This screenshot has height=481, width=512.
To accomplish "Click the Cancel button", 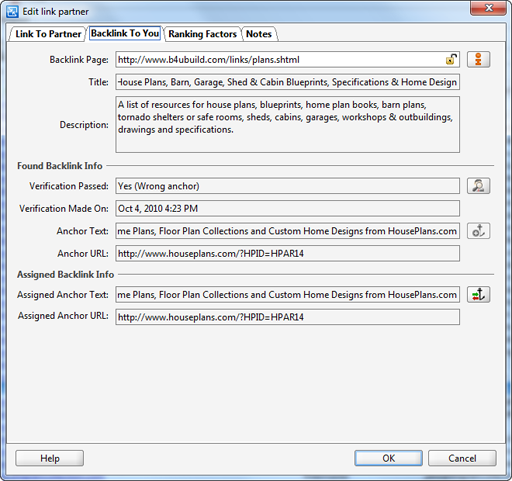I will point(462,458).
